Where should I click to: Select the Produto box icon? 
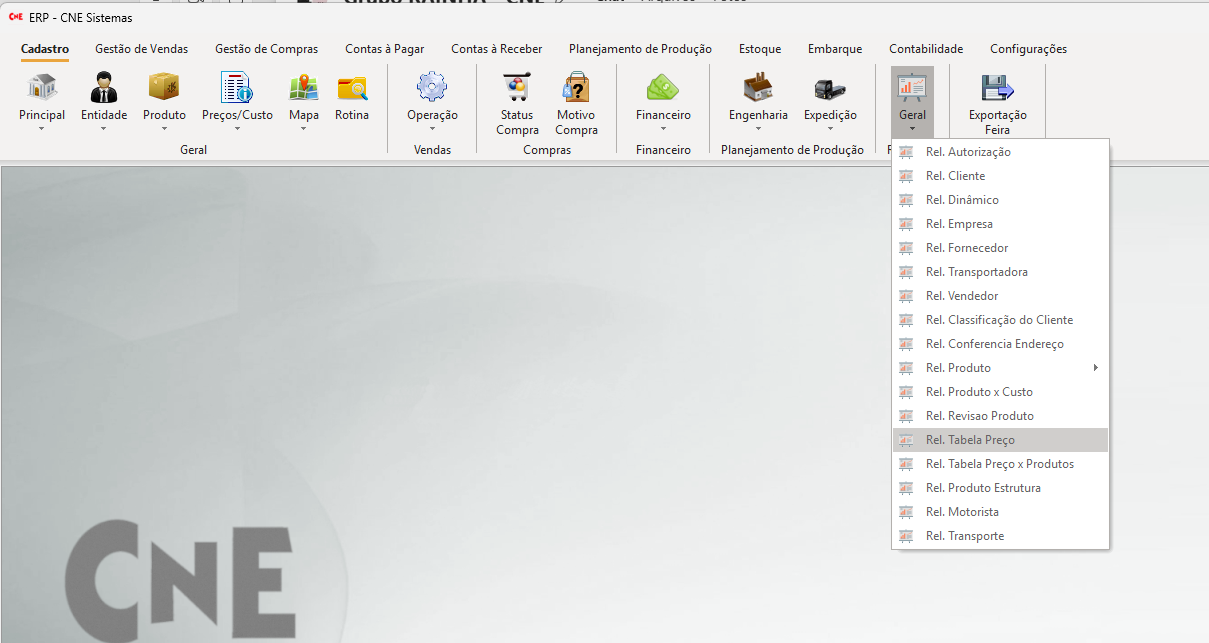(x=164, y=88)
